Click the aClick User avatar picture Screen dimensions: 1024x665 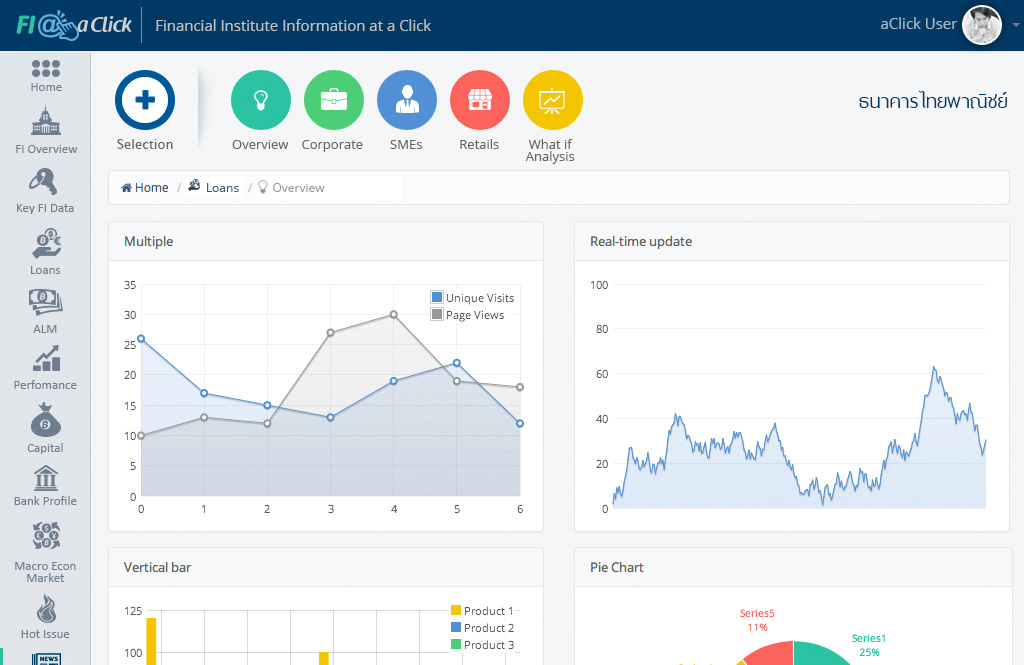click(982, 25)
